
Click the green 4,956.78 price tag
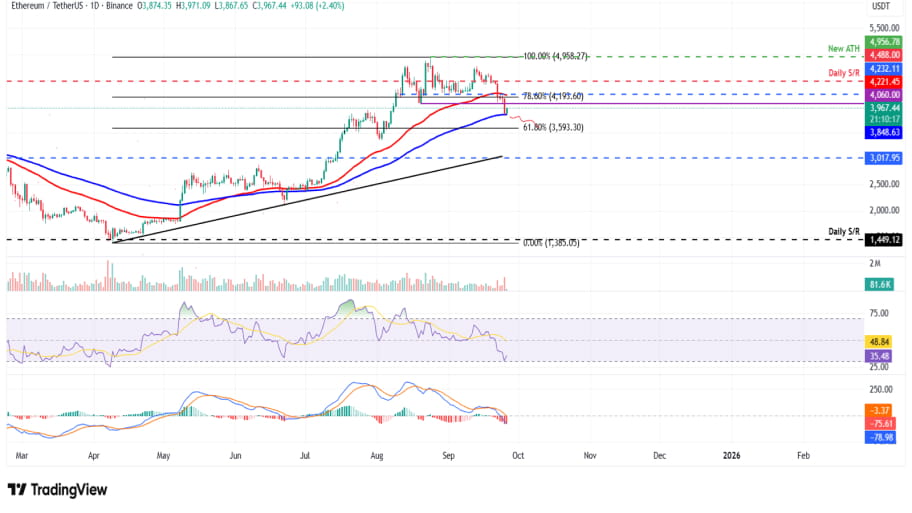pos(883,43)
